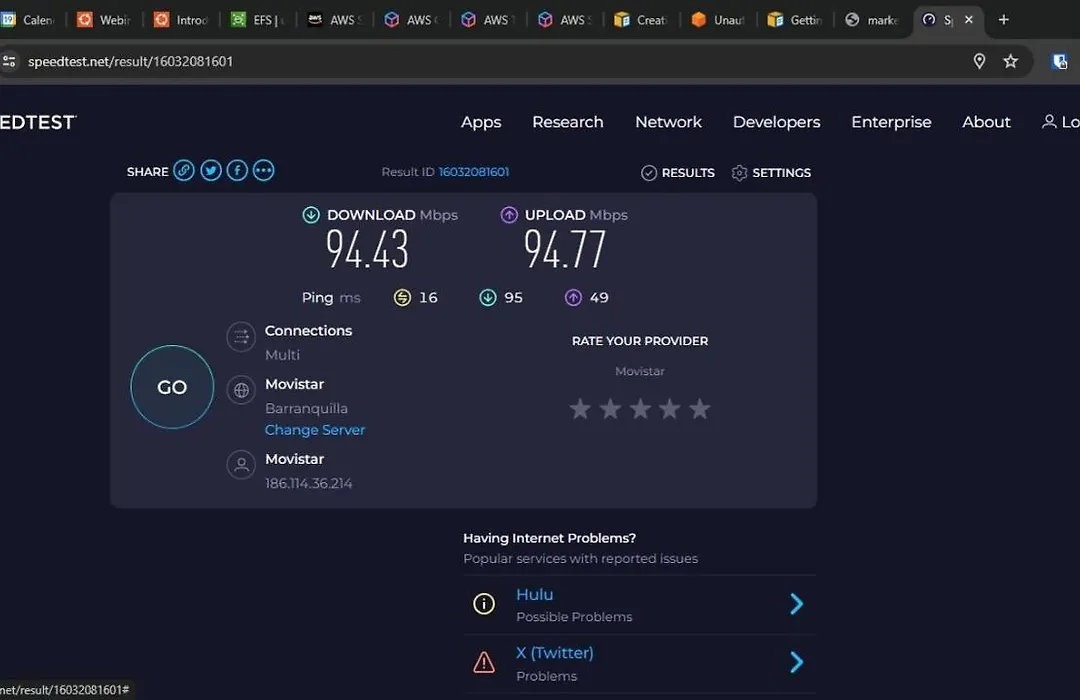1080x700 pixels.
Task: Rate provider with first star
Action: pyautogui.click(x=580, y=409)
